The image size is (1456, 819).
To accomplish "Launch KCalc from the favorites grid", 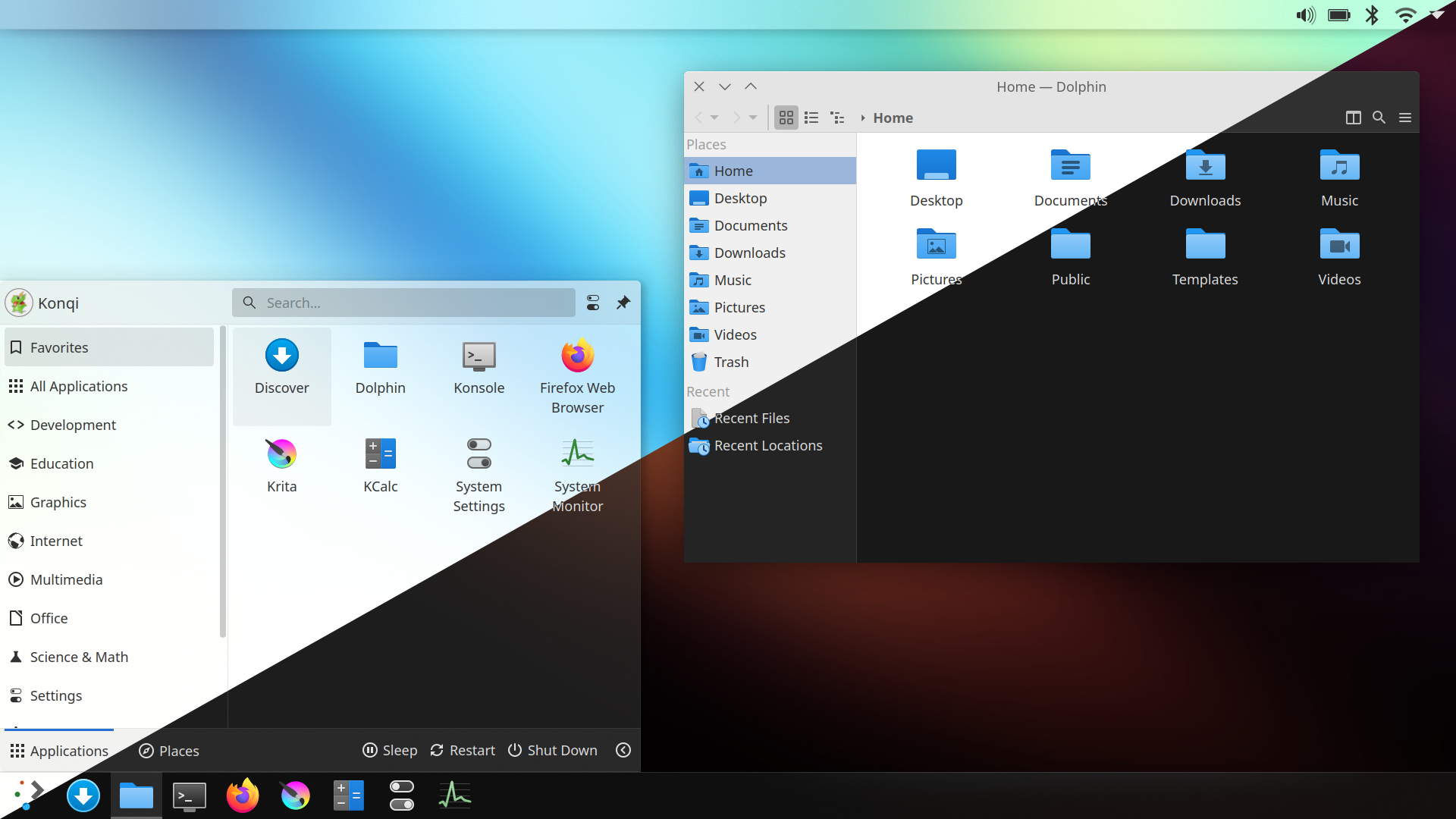I will [x=380, y=474].
